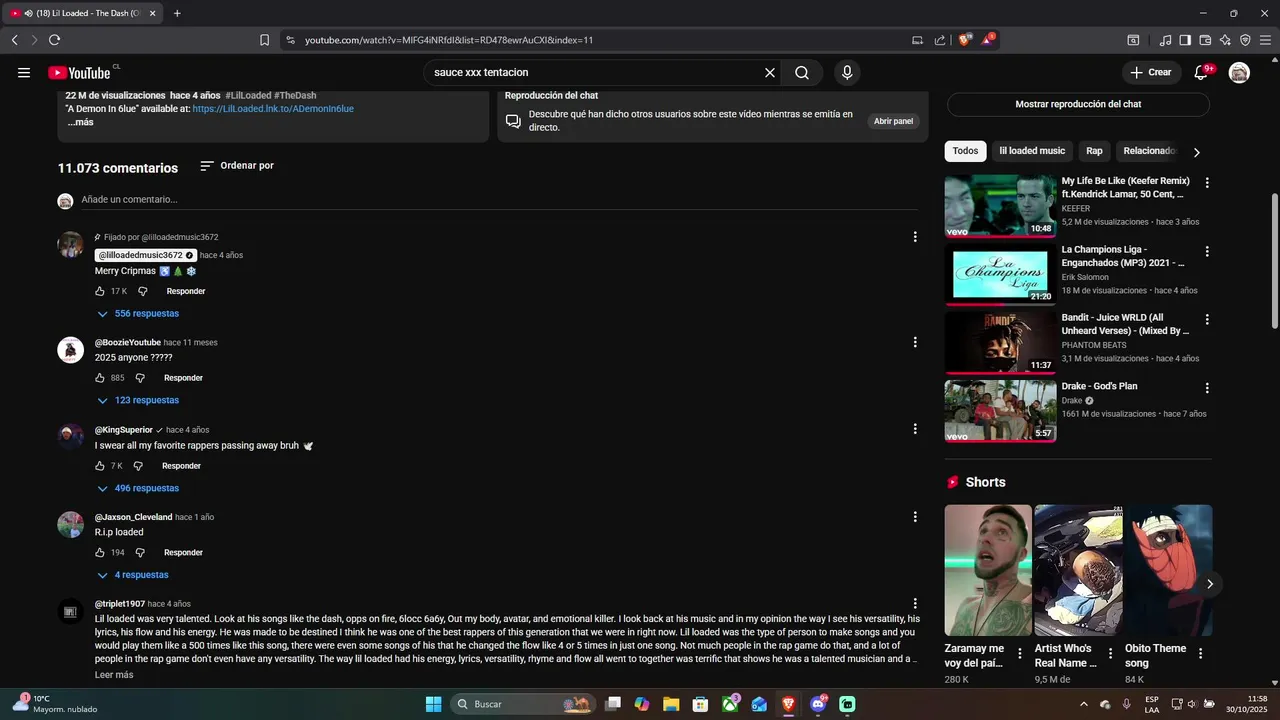This screenshot has height=720, width=1280.
Task: Open the Ordenar por sort dropdown
Action: (x=237, y=165)
